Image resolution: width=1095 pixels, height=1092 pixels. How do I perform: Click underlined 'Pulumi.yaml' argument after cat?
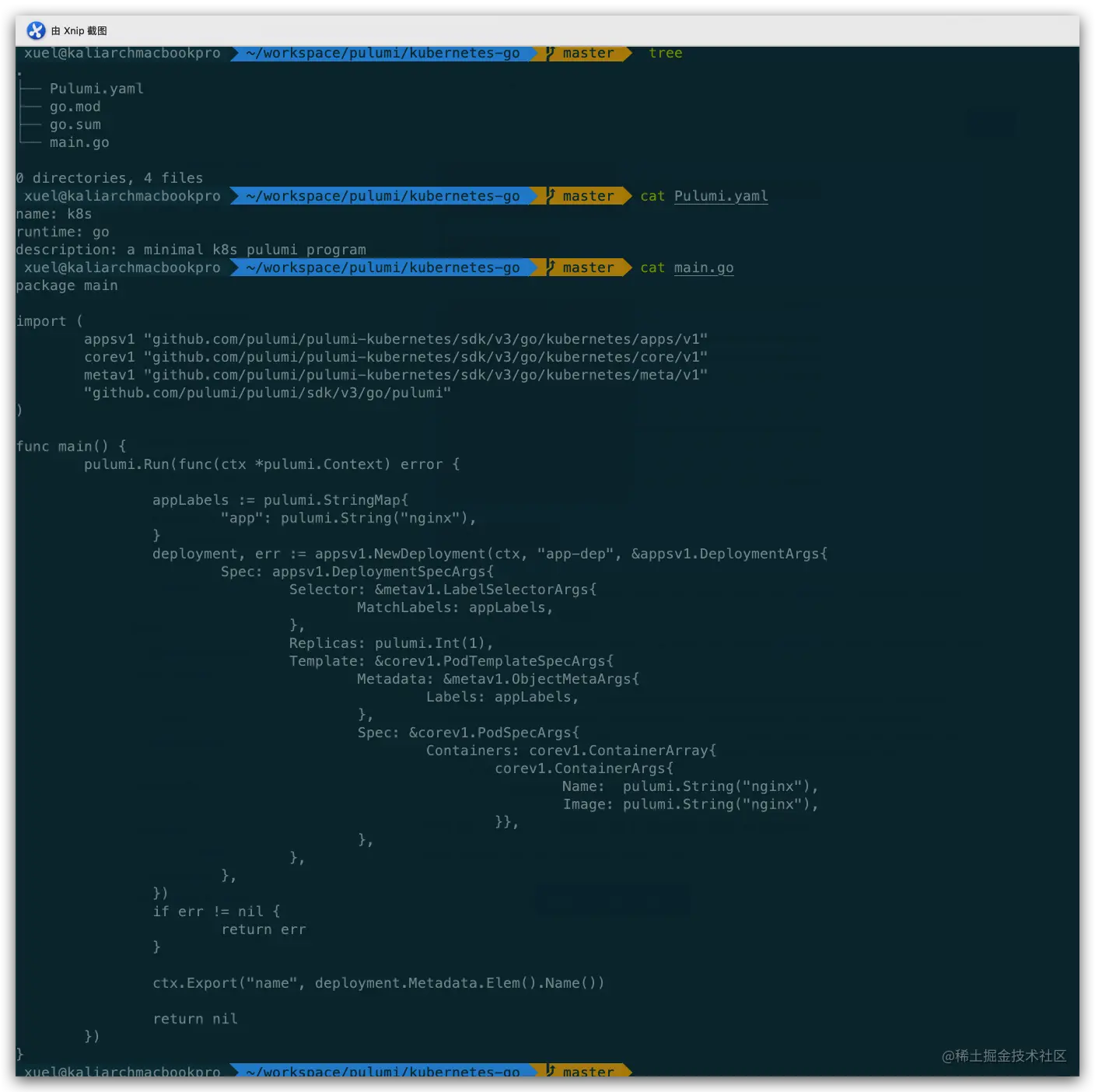[x=721, y=196]
